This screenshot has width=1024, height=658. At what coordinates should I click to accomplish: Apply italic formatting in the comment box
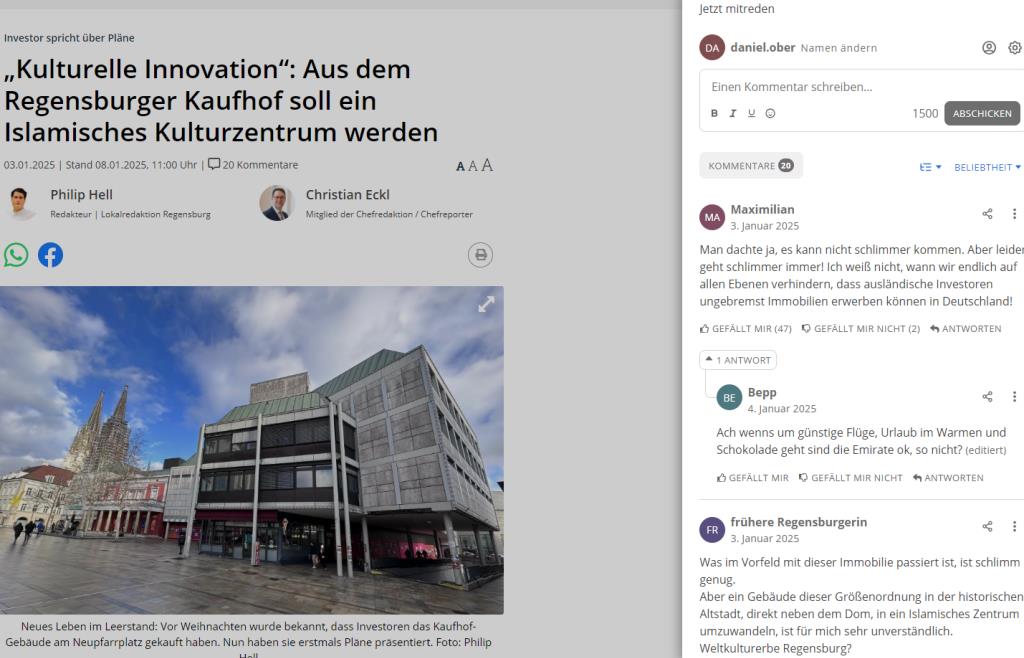click(733, 113)
